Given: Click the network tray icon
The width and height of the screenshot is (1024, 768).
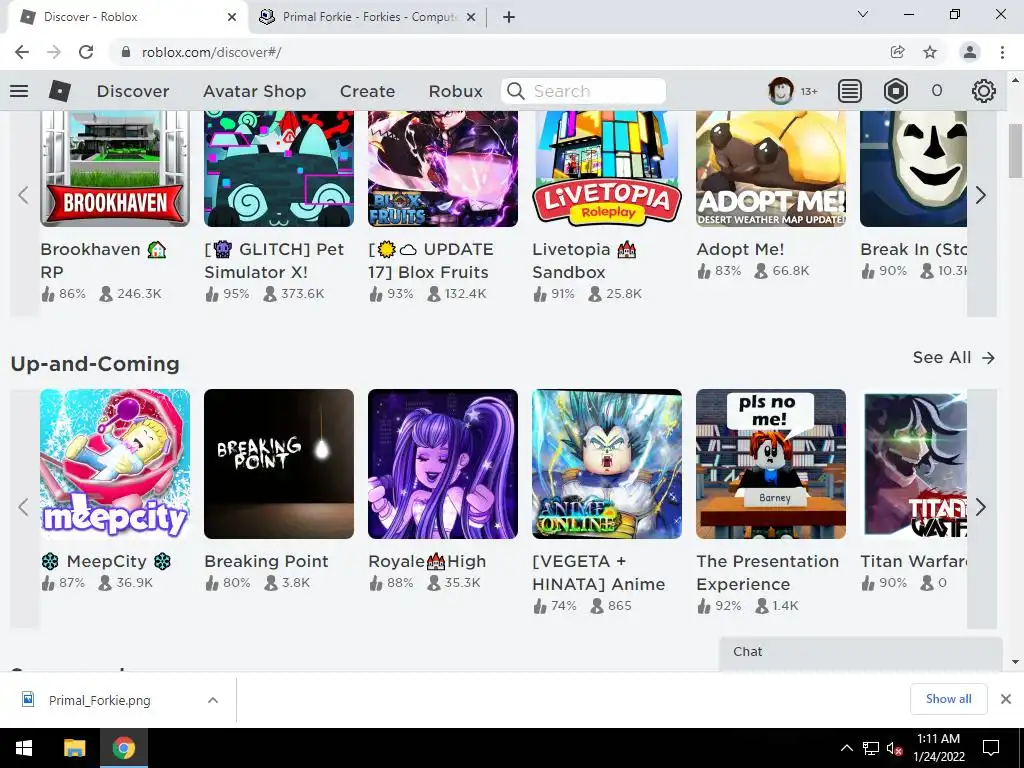Looking at the screenshot, I should coord(871,748).
